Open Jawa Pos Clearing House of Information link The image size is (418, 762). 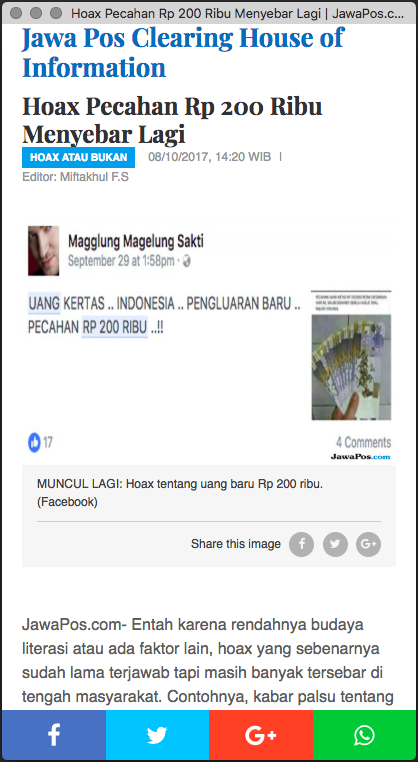tap(183, 52)
